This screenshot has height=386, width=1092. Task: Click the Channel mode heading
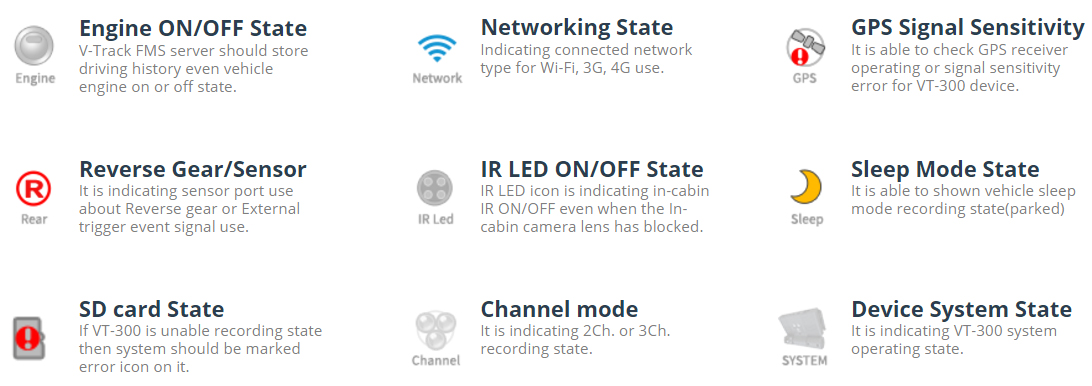[x=559, y=309]
